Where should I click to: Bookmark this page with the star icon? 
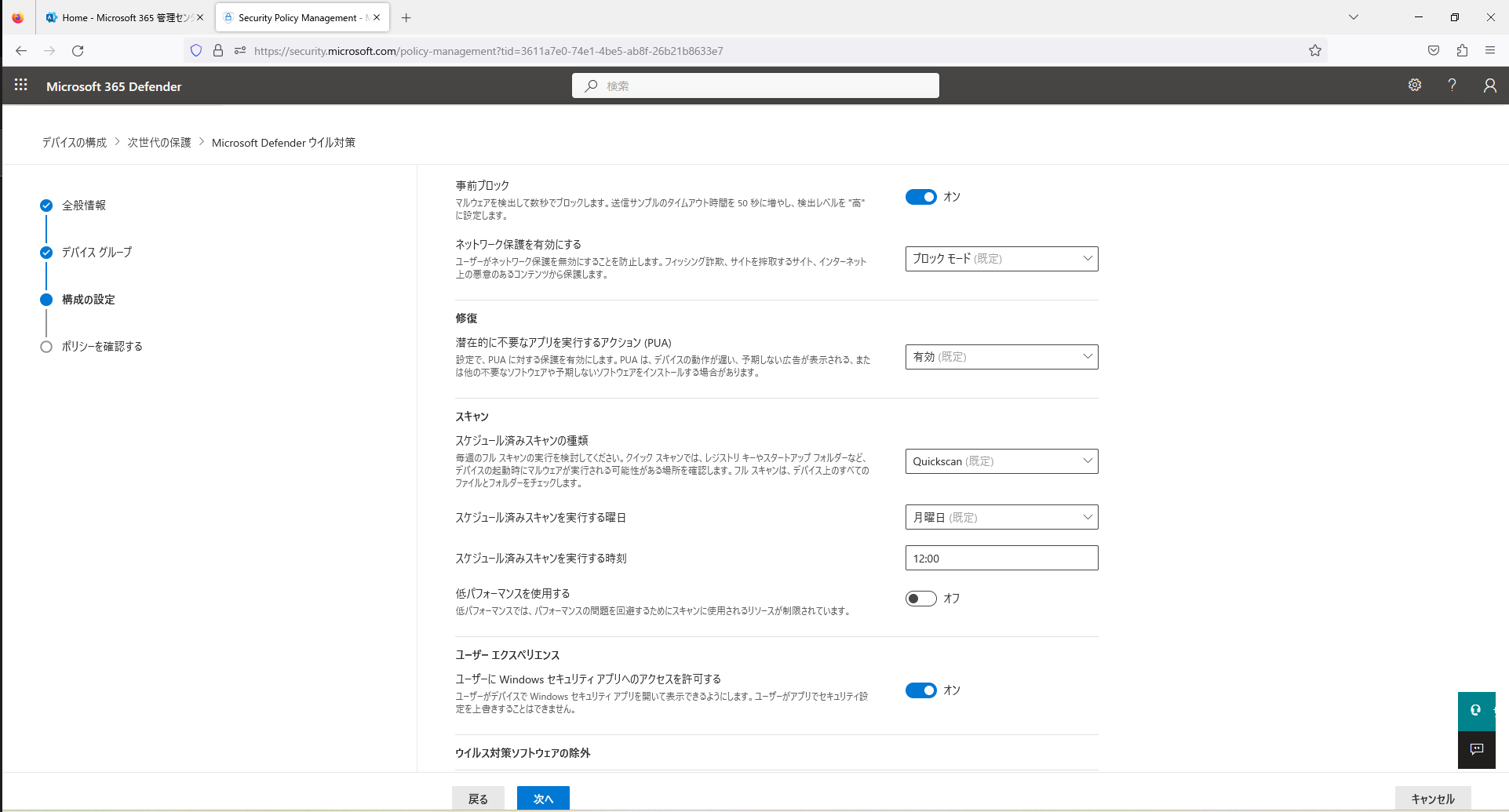click(x=1315, y=50)
